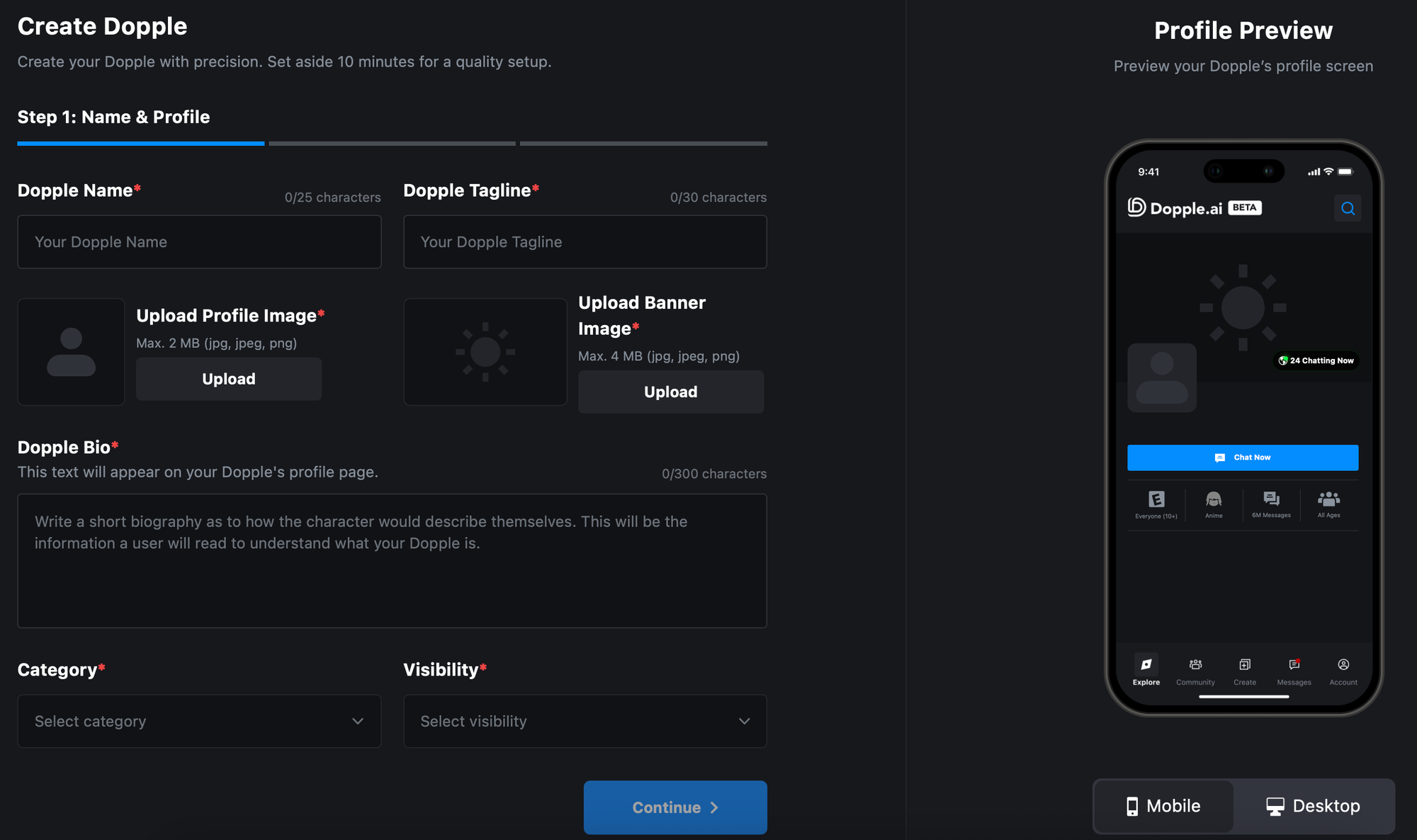Switch preview to Desktop view
The image size is (1417, 840).
click(x=1313, y=806)
